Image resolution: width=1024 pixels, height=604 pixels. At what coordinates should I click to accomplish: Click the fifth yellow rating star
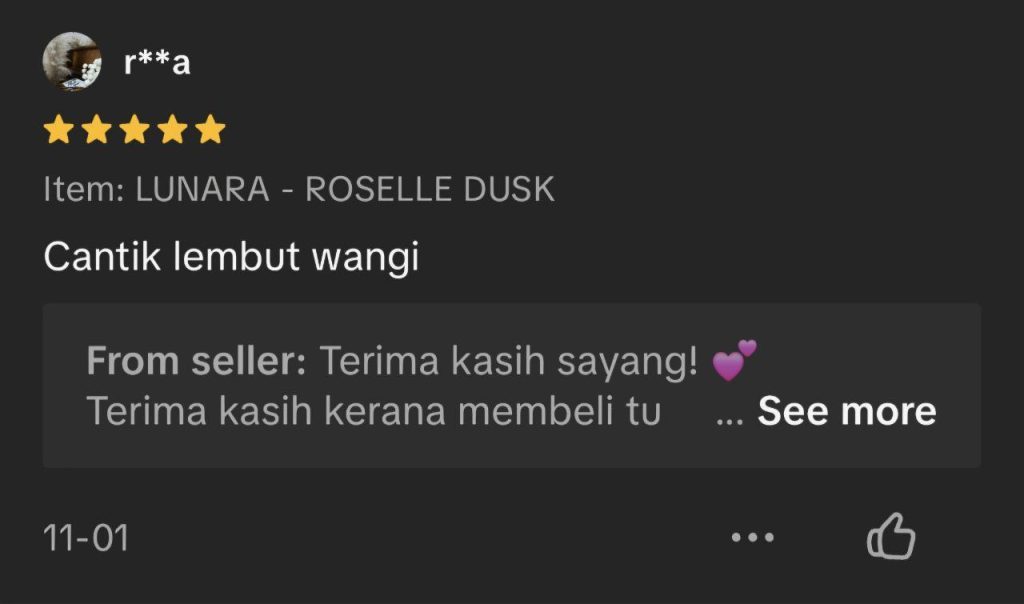pos(210,129)
